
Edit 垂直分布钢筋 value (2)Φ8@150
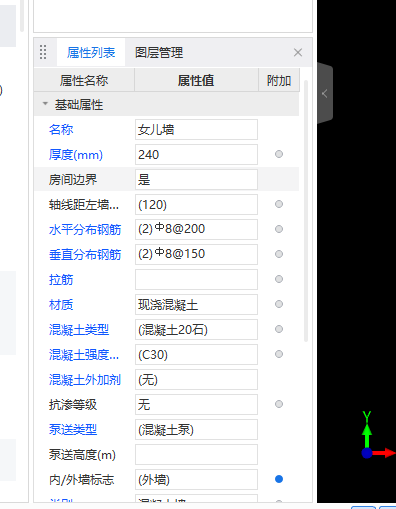click(x=196, y=255)
